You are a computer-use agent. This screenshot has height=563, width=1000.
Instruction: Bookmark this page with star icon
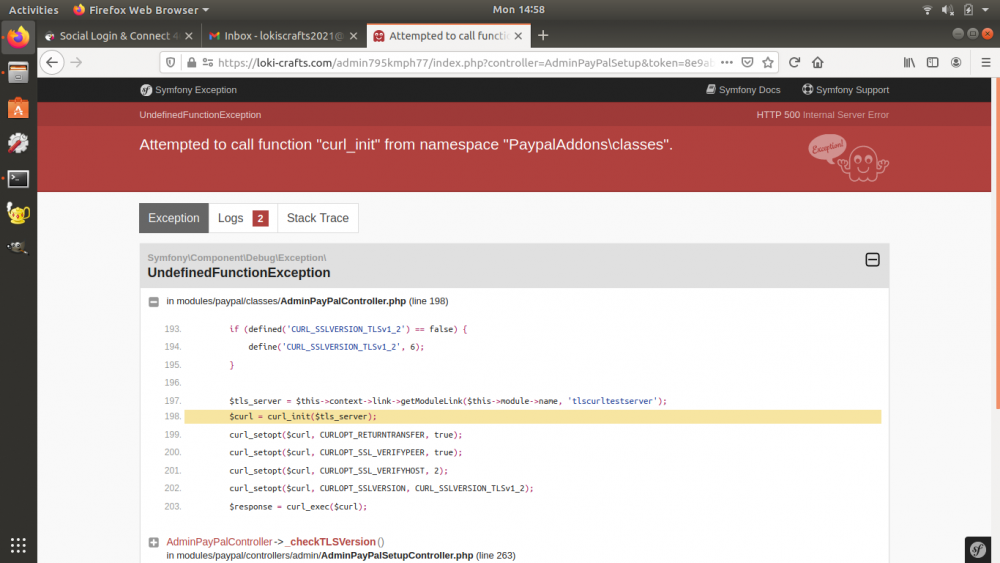click(768, 62)
